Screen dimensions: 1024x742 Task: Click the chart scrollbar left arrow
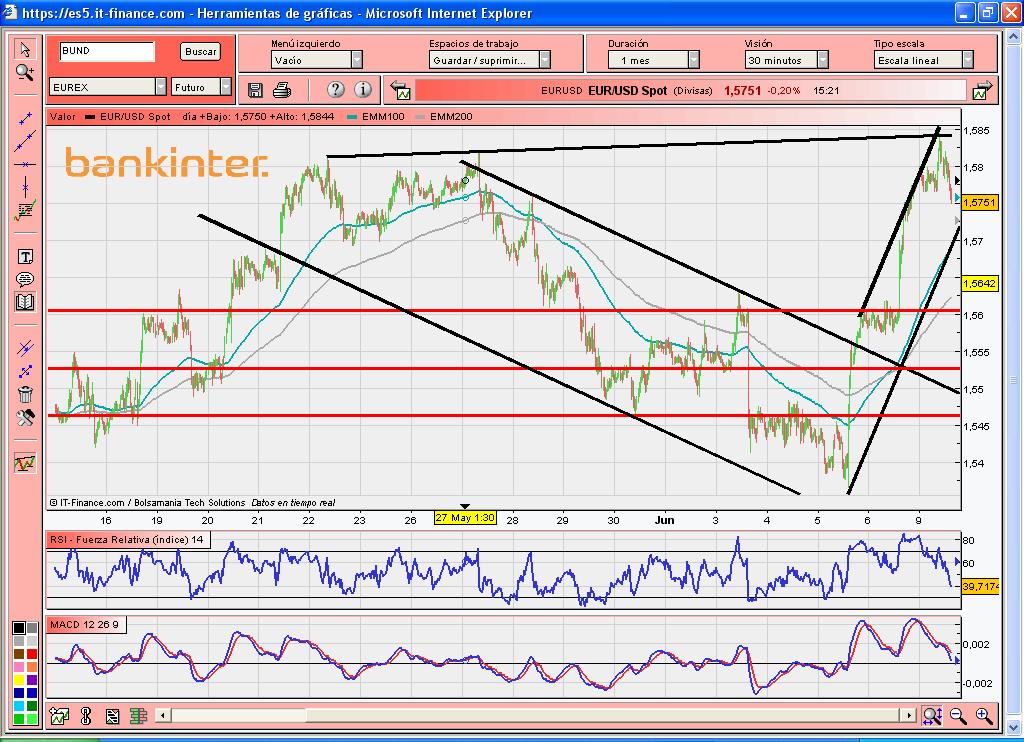163,716
